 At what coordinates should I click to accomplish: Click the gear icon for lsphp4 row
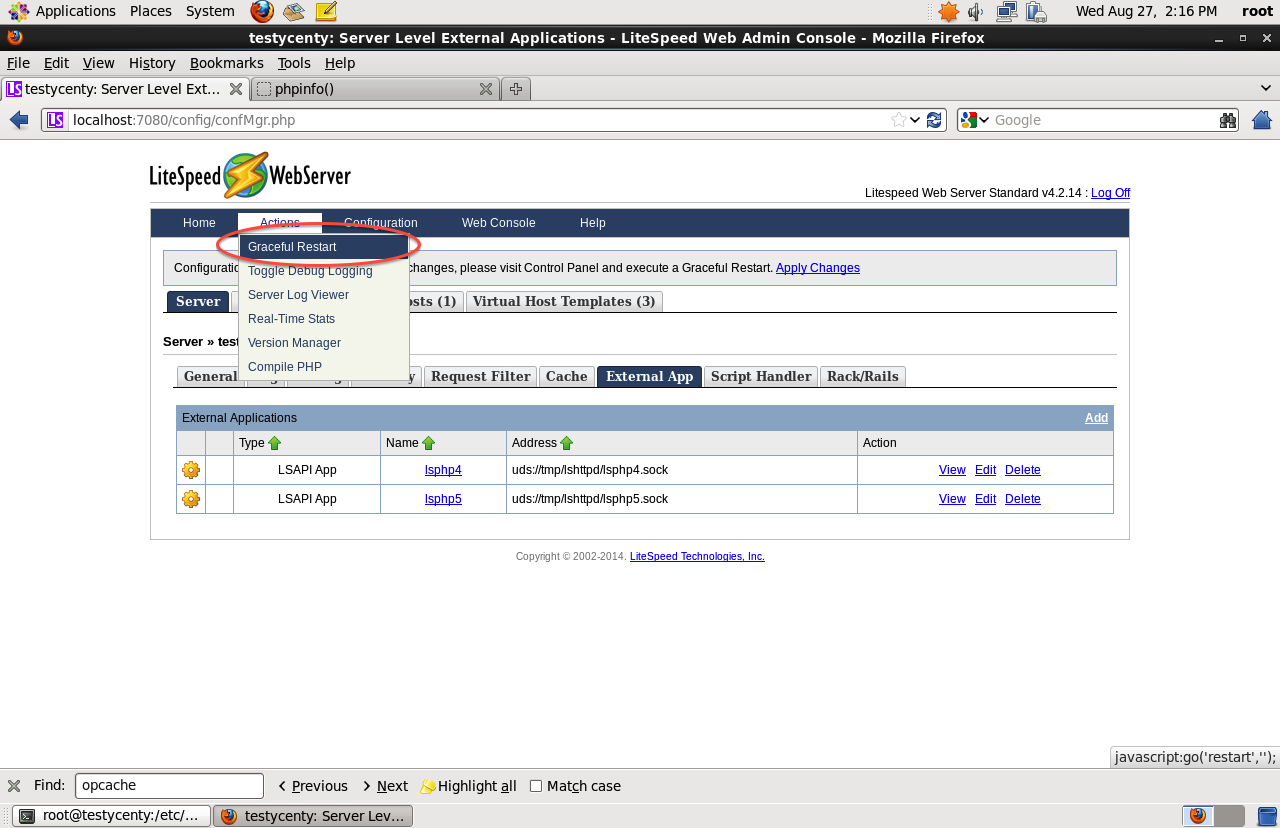[x=191, y=470]
